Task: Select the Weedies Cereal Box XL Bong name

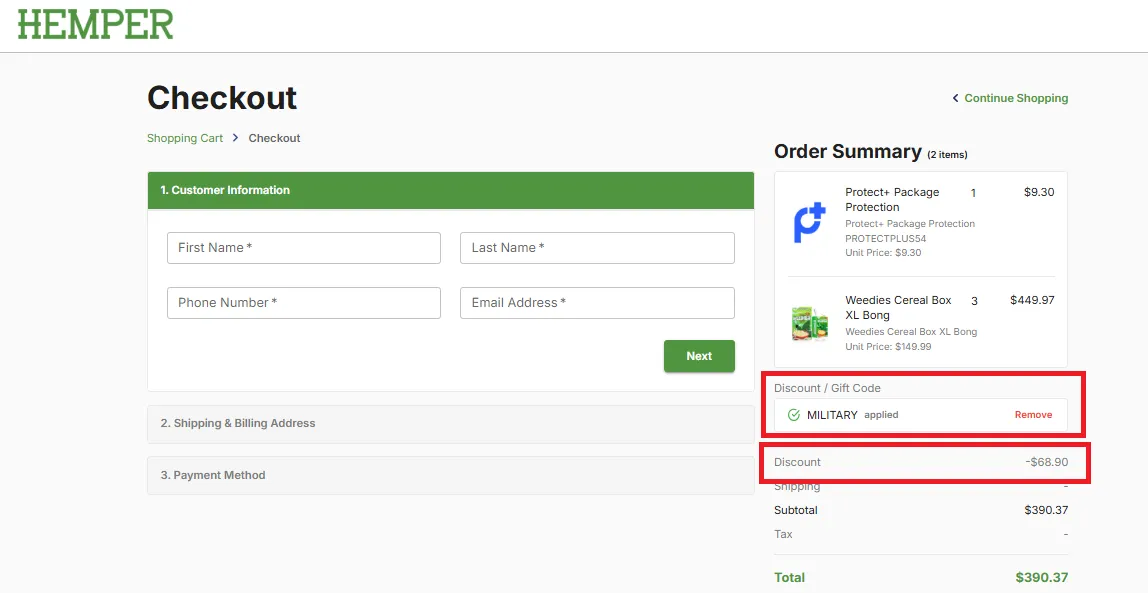Action: point(898,307)
